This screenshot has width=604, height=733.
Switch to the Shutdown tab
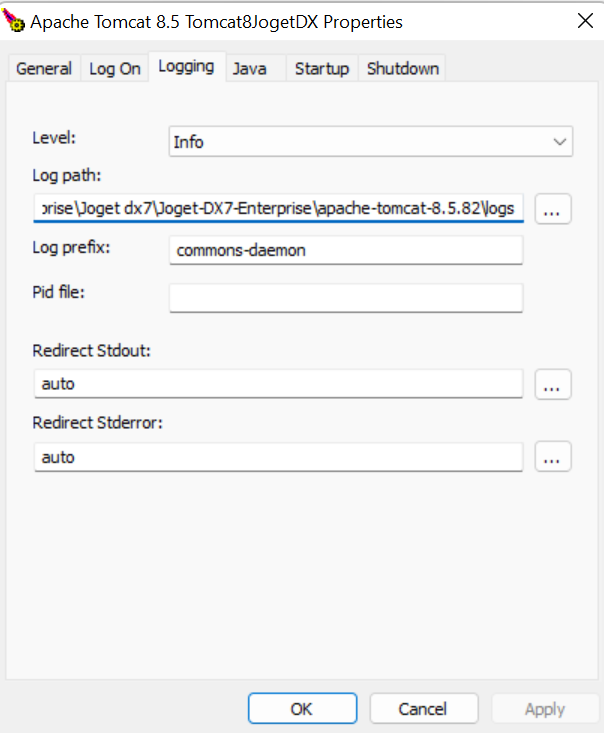(x=402, y=68)
